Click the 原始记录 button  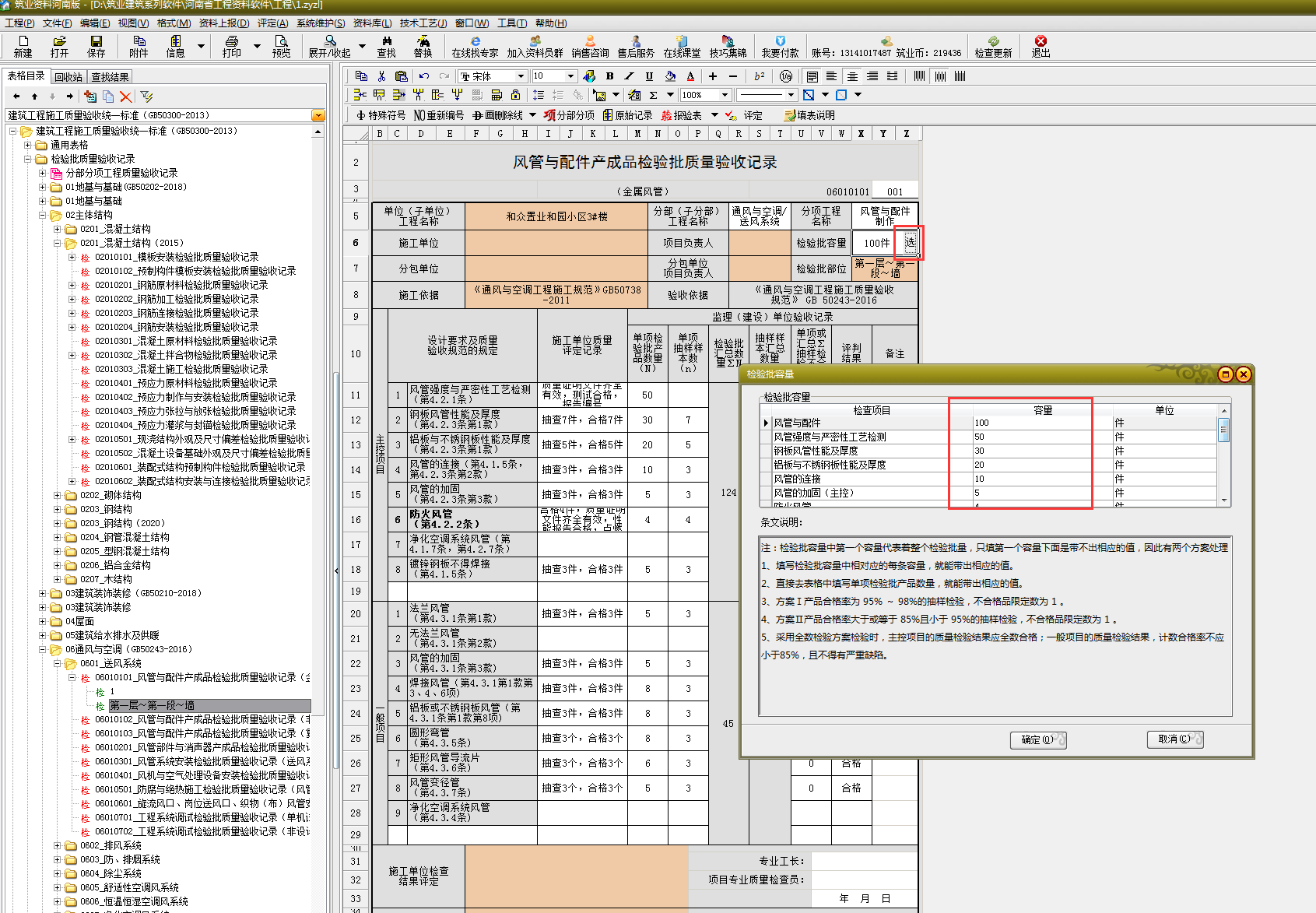[627, 115]
